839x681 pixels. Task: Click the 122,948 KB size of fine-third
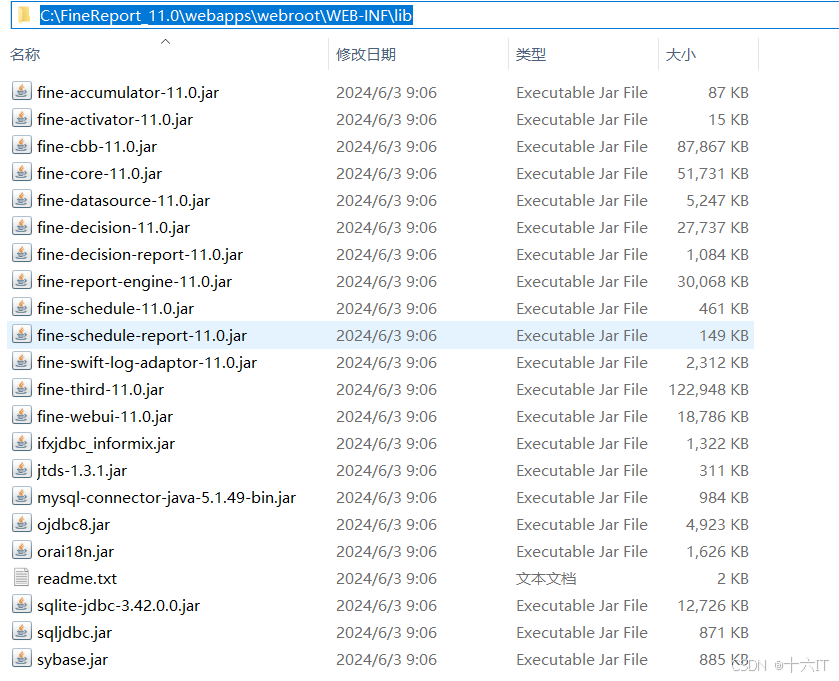click(708, 389)
